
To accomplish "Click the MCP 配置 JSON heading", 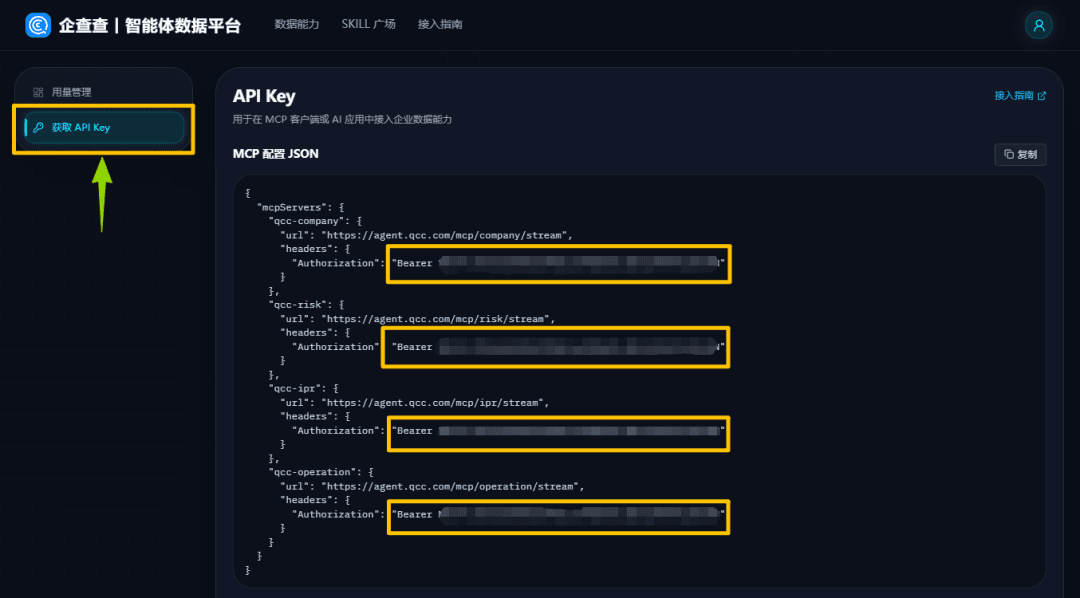I will pos(276,154).
